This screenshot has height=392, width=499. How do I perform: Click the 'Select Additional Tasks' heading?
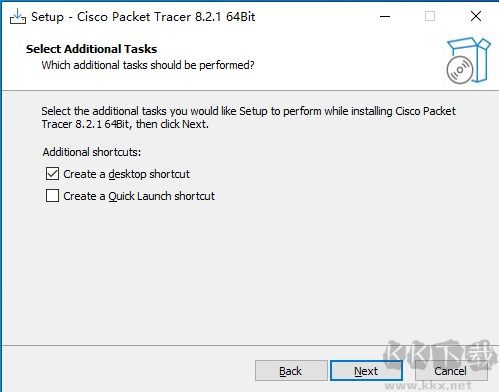91,49
